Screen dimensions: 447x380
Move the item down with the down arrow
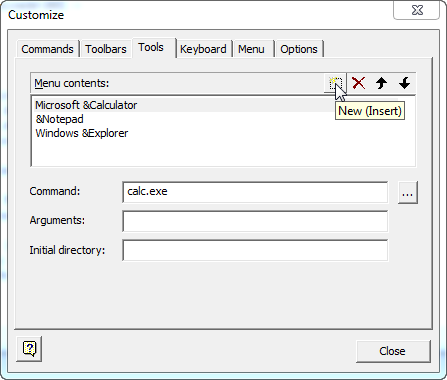click(x=404, y=83)
